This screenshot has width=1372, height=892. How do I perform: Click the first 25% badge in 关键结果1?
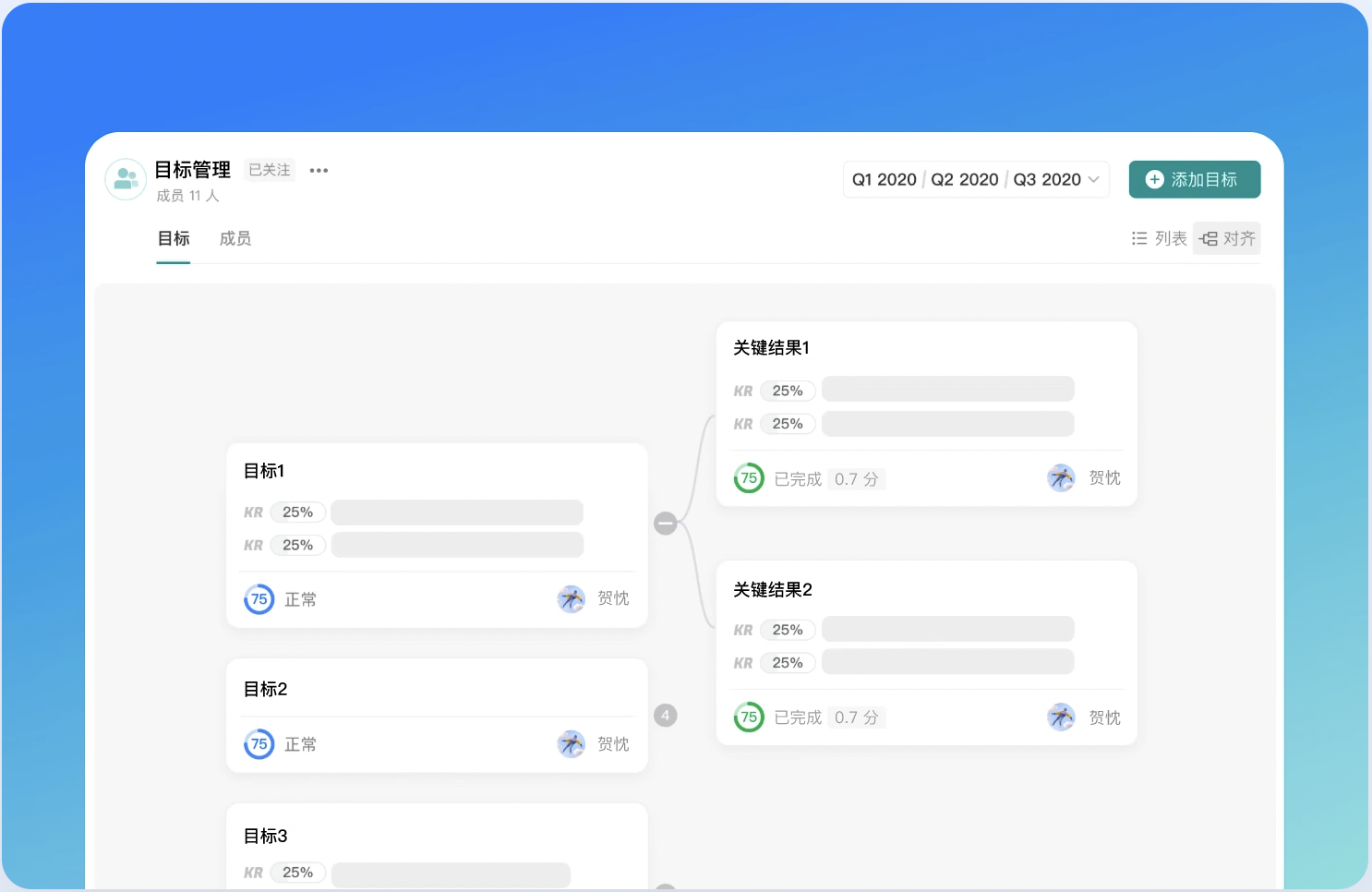point(788,391)
